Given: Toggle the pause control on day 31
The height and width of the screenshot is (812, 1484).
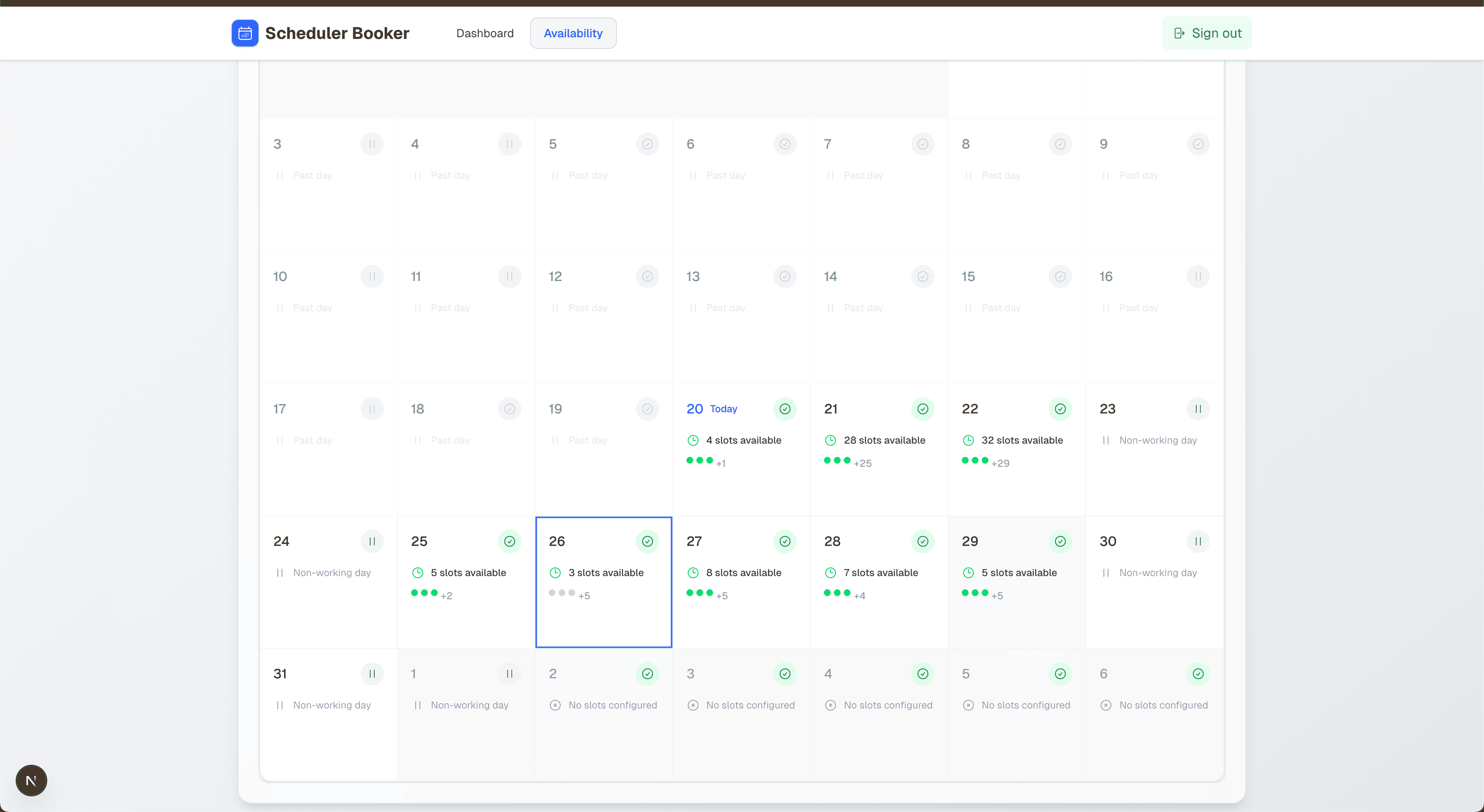Looking at the screenshot, I should 372,674.
